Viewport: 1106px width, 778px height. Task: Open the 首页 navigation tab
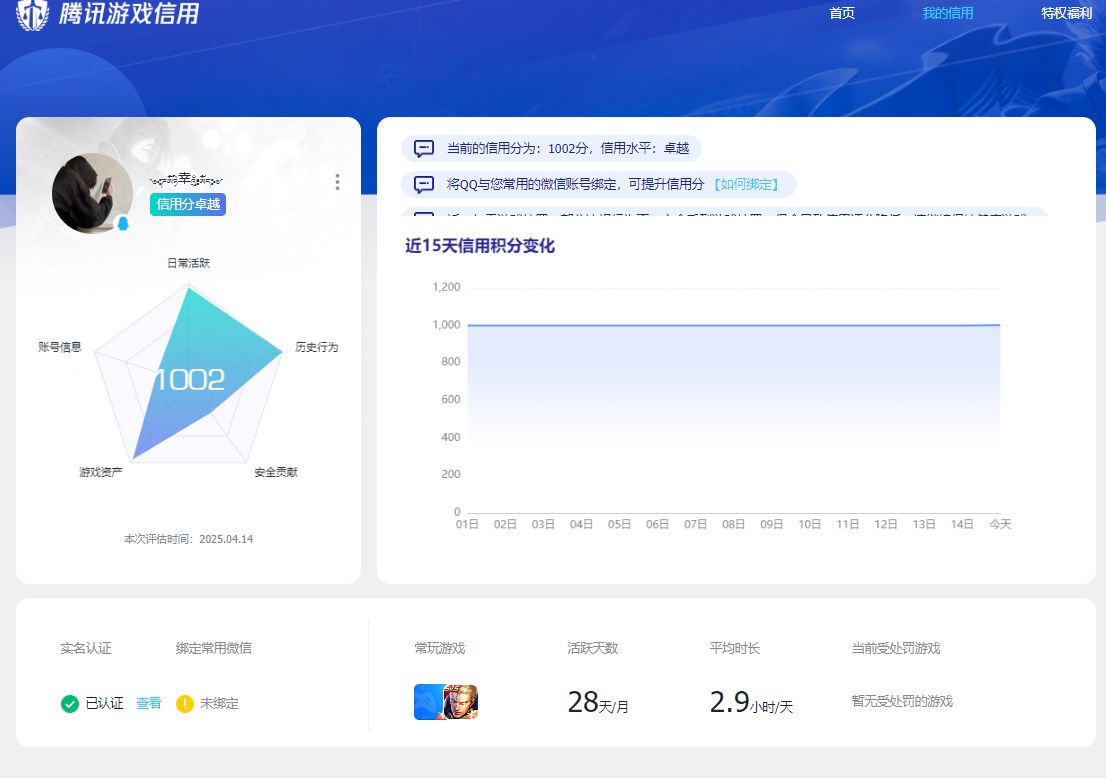click(x=841, y=13)
